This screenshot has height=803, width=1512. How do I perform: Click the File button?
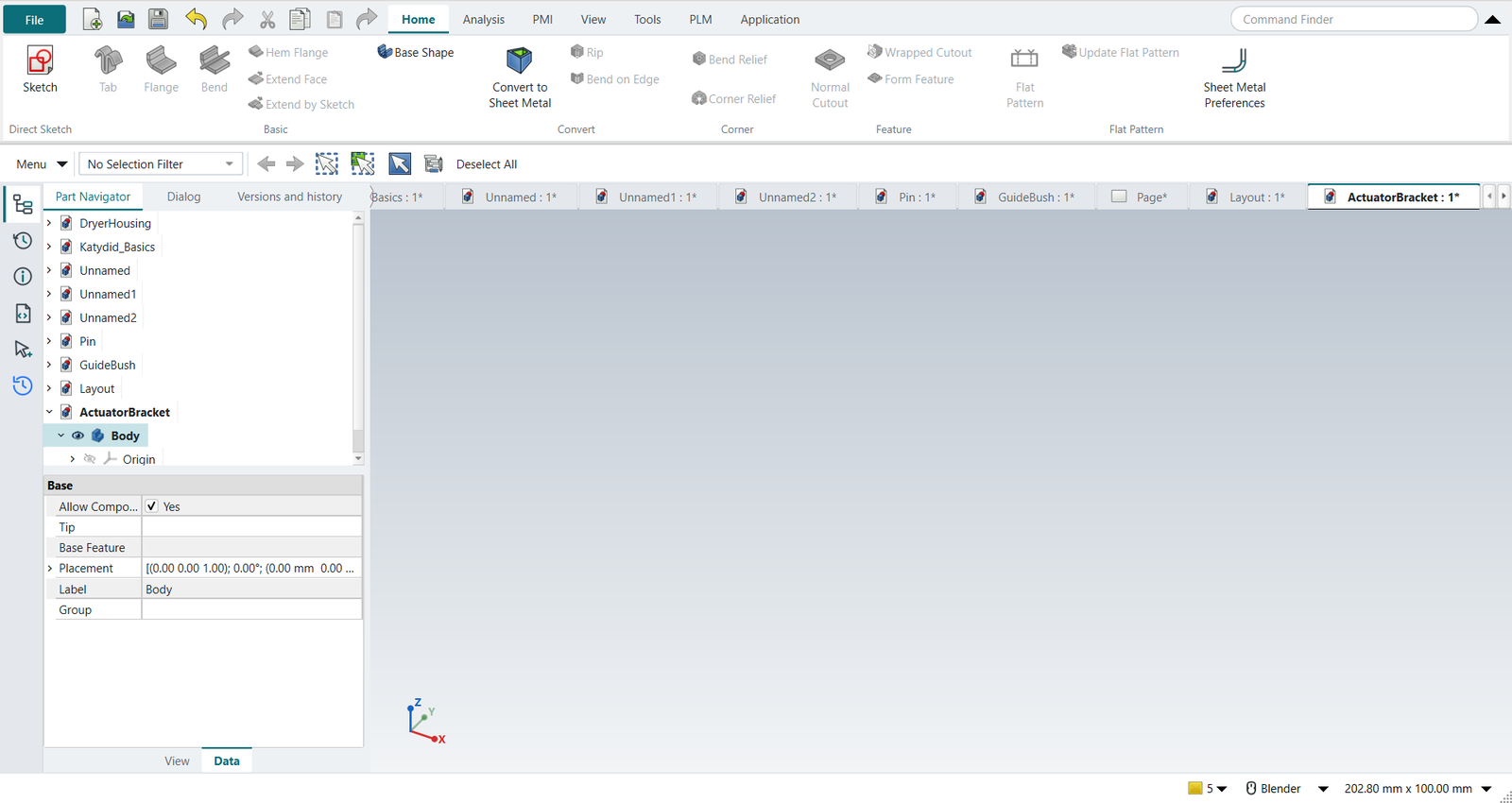tap(34, 20)
